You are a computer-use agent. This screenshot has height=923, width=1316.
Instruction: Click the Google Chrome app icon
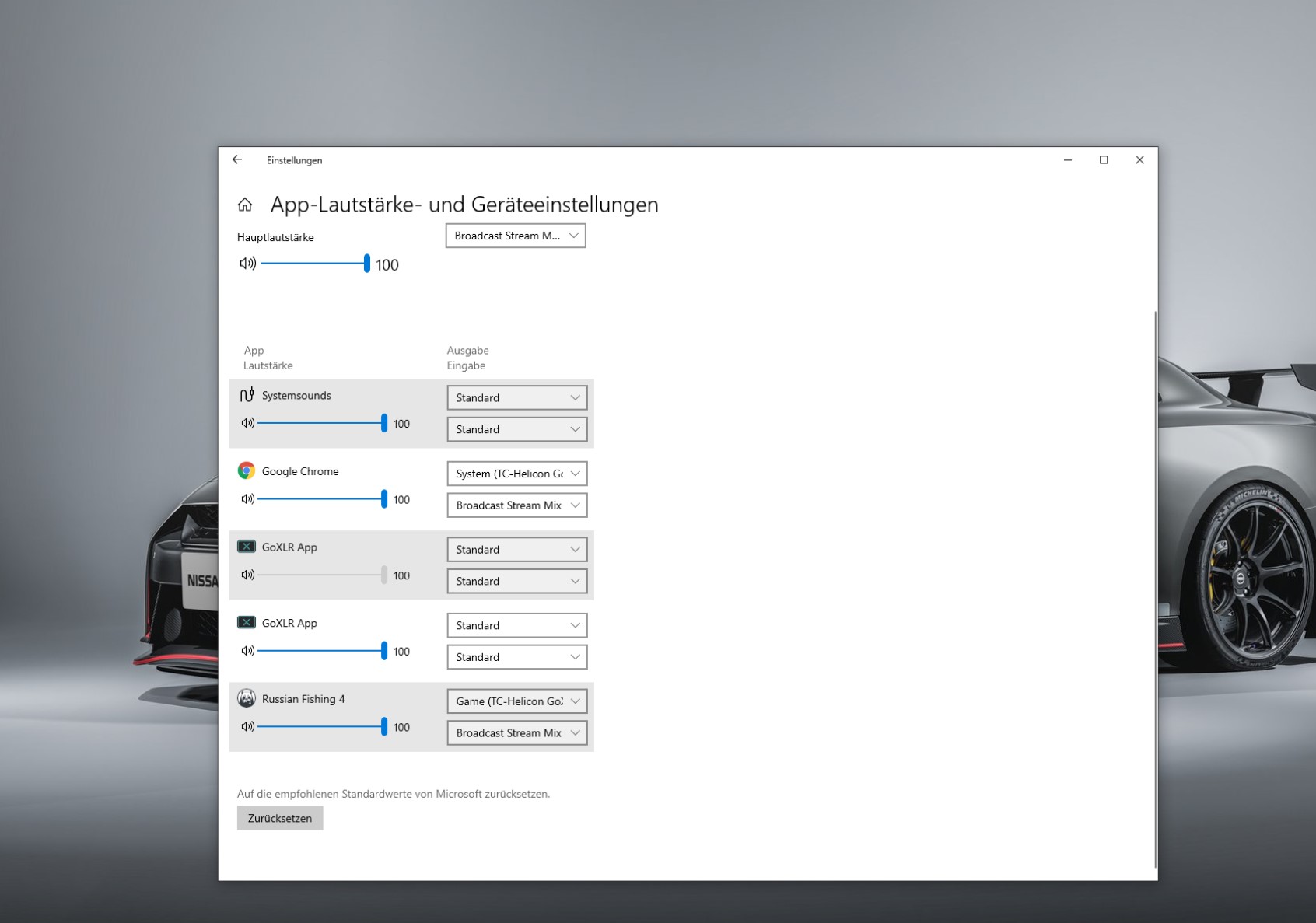pyautogui.click(x=247, y=471)
